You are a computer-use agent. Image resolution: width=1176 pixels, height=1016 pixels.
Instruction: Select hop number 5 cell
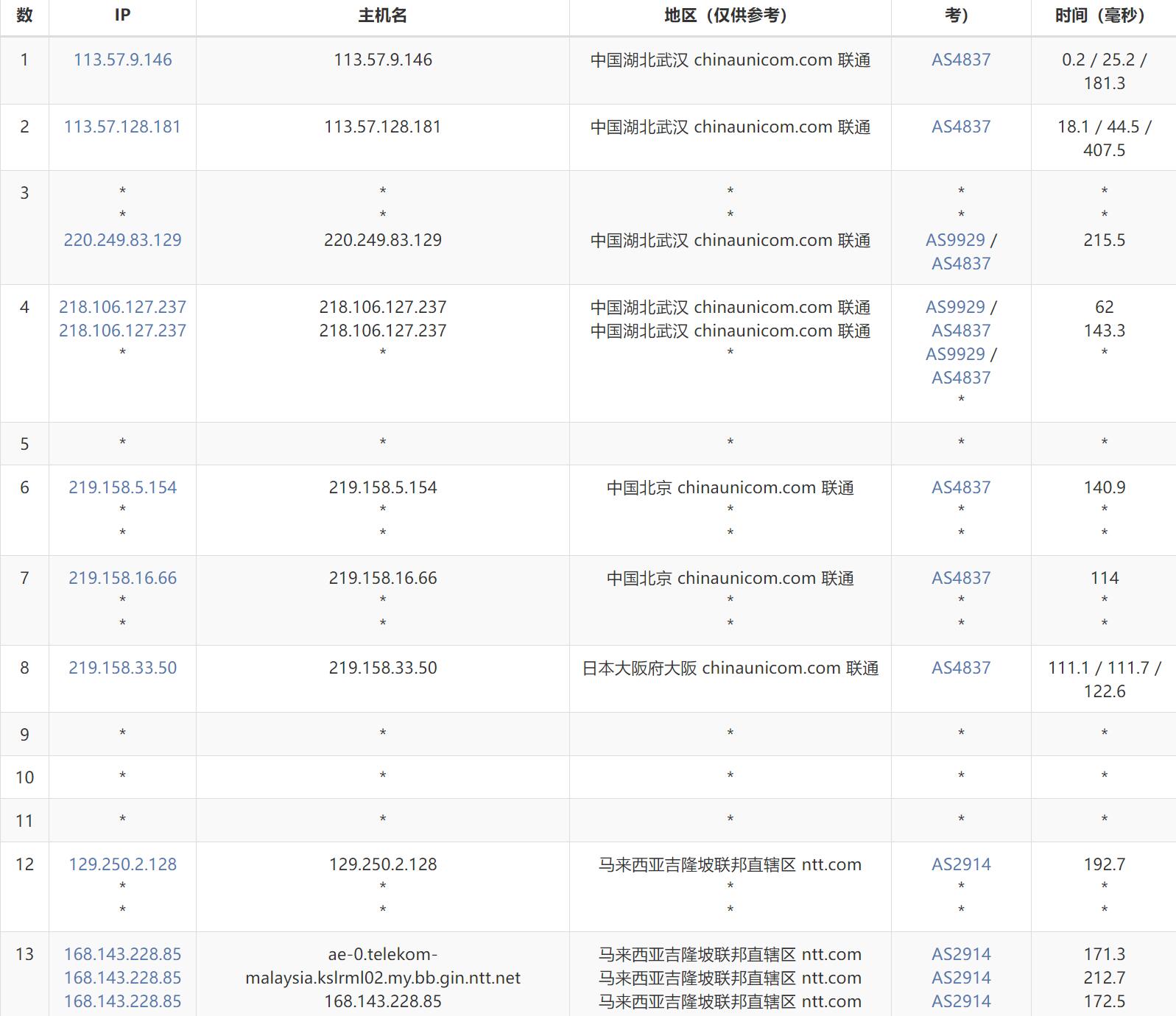click(24, 444)
